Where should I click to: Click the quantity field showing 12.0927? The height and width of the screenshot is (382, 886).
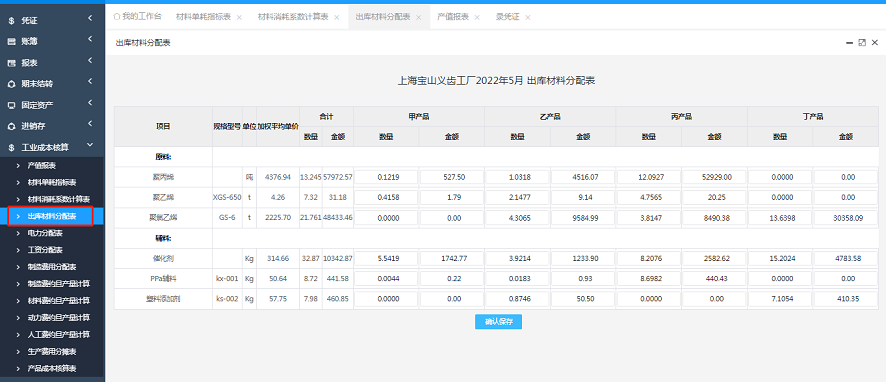point(649,177)
